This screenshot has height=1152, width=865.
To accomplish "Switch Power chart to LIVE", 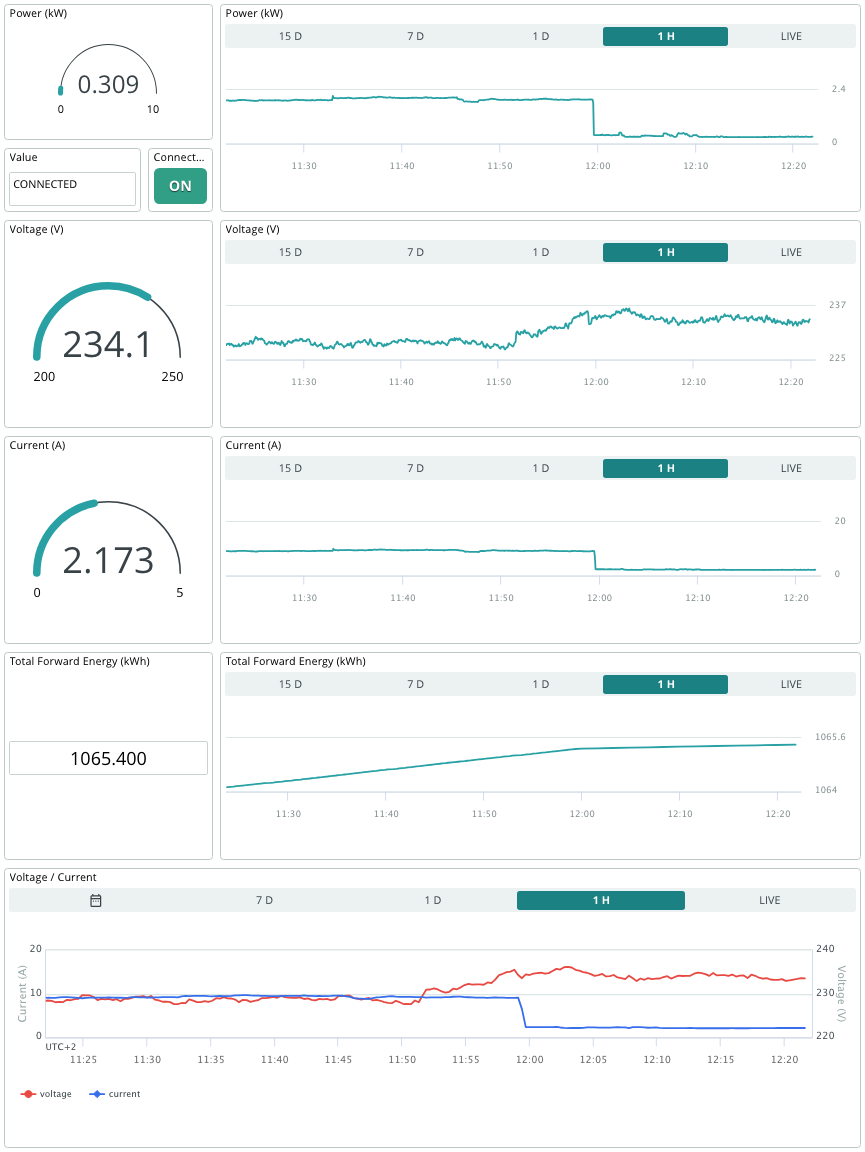I will click(792, 36).
